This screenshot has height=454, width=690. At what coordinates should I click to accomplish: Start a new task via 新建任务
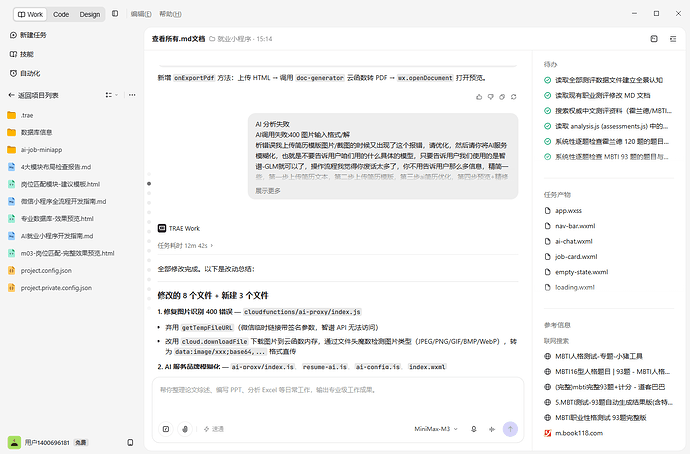pyautogui.click(x=28, y=35)
